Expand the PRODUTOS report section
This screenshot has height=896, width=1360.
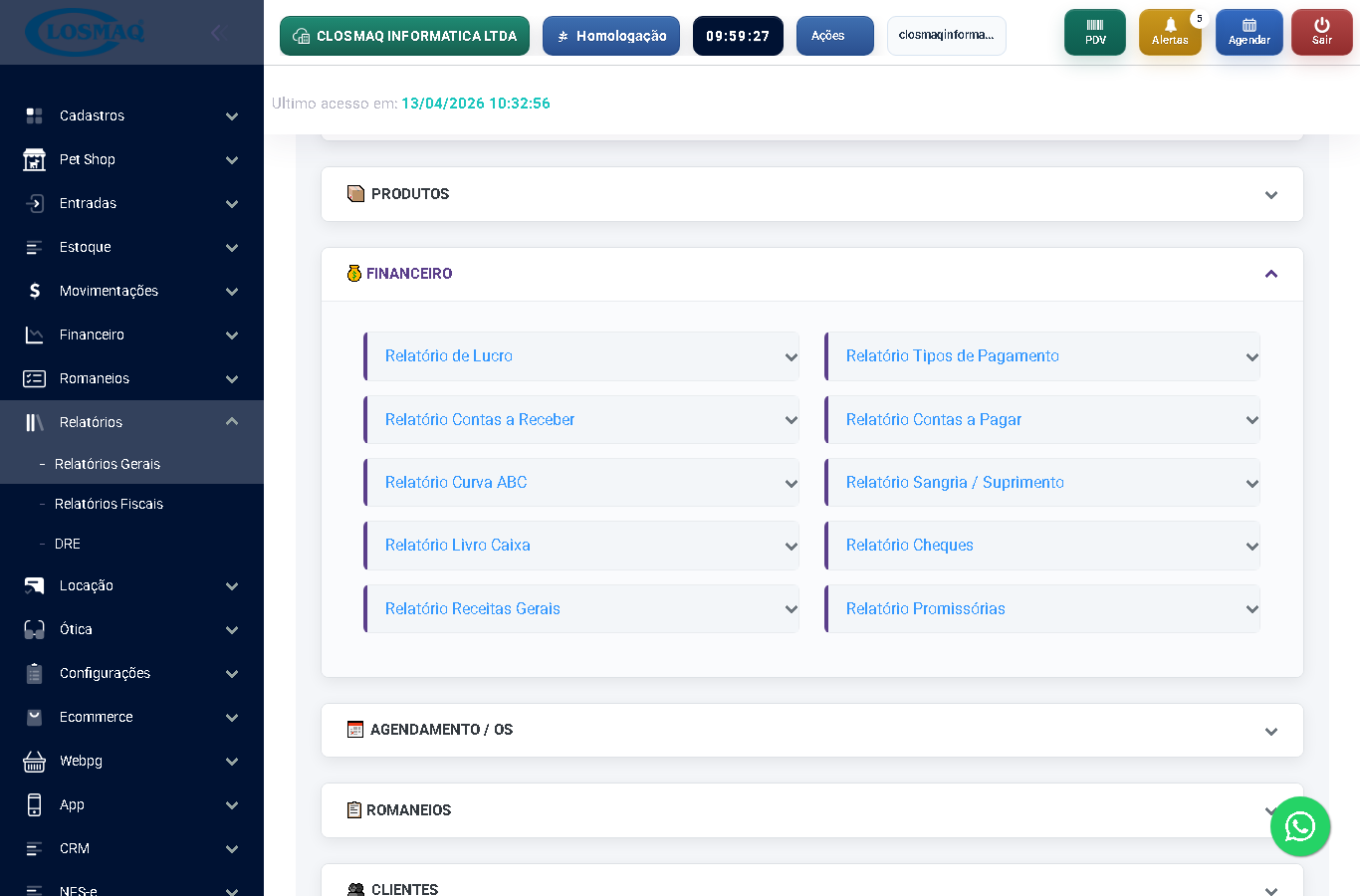click(1270, 194)
